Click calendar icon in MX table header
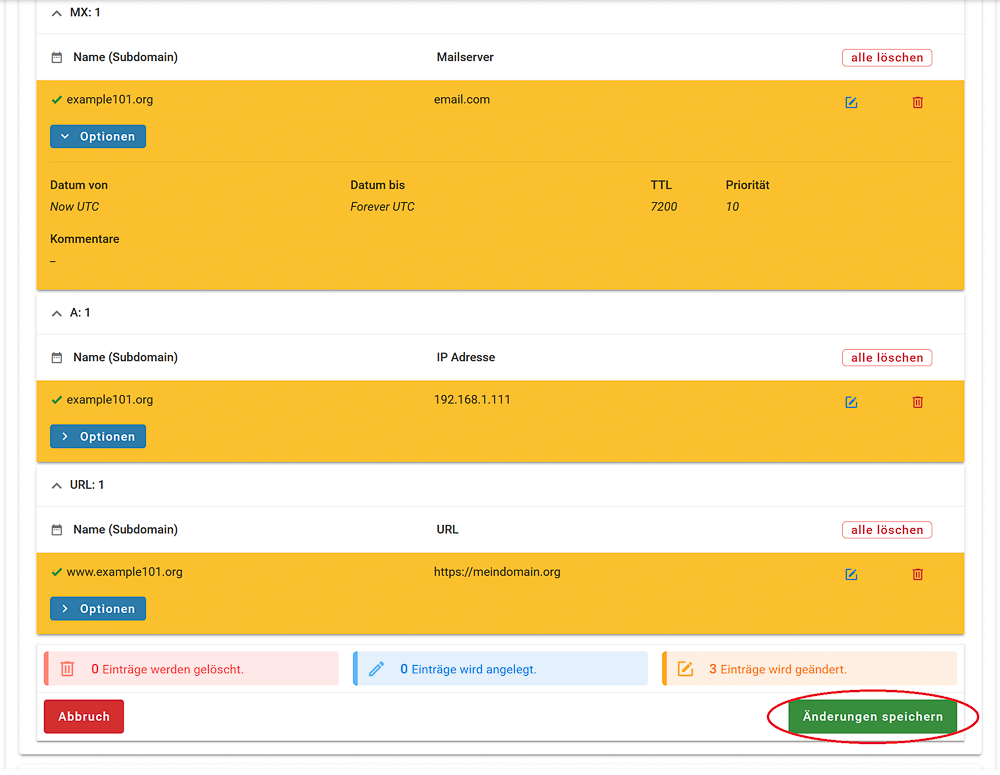Screen dimensions: 1000x775 click(x=56, y=58)
